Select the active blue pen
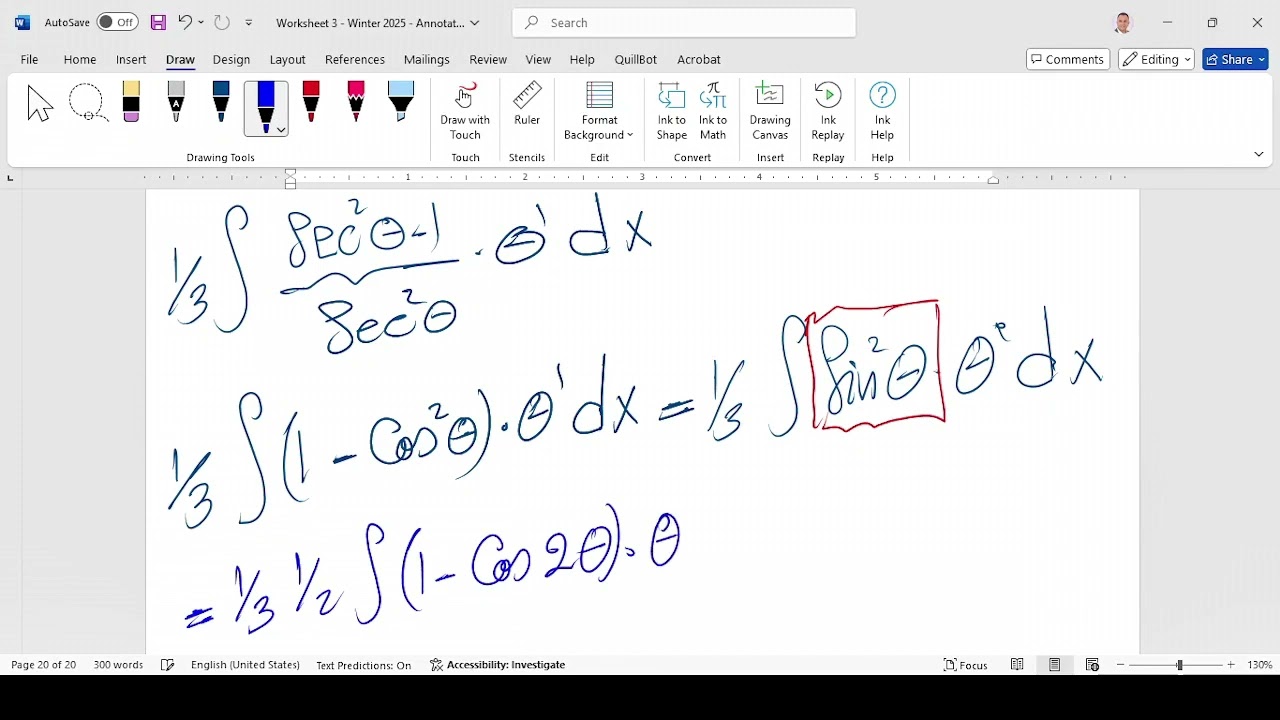The image size is (1280, 720). [265, 107]
